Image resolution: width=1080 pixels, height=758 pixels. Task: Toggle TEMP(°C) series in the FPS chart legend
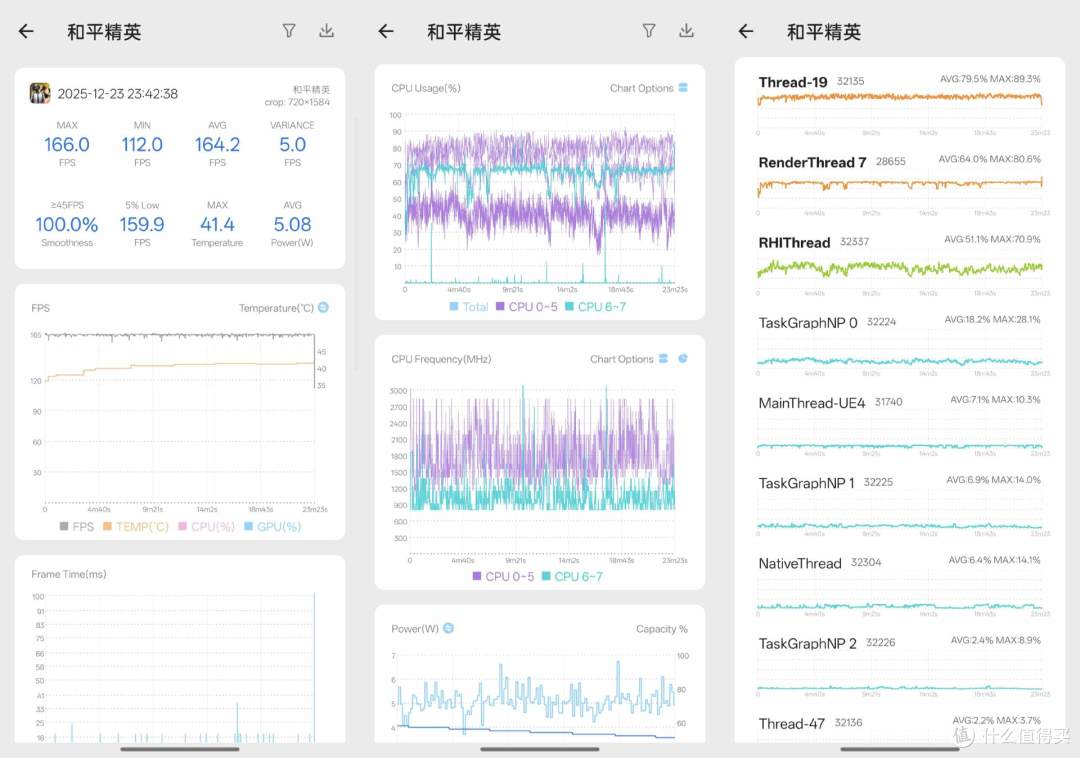click(136, 527)
